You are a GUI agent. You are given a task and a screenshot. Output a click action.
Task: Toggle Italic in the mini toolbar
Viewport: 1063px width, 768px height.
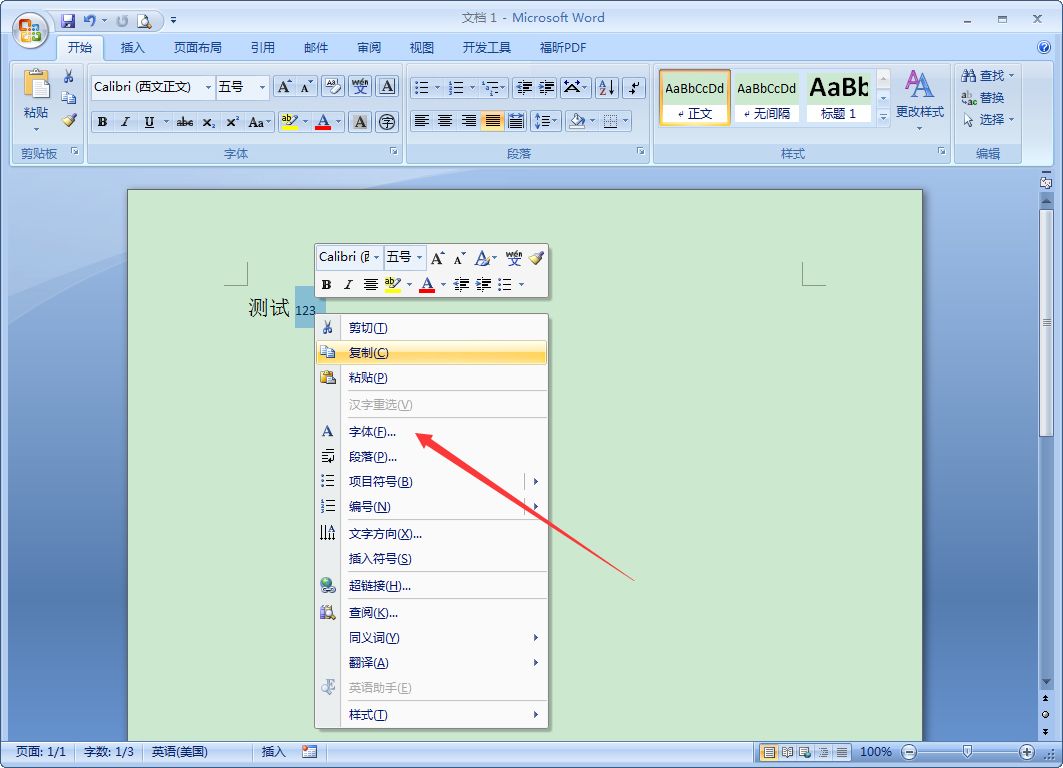(346, 284)
